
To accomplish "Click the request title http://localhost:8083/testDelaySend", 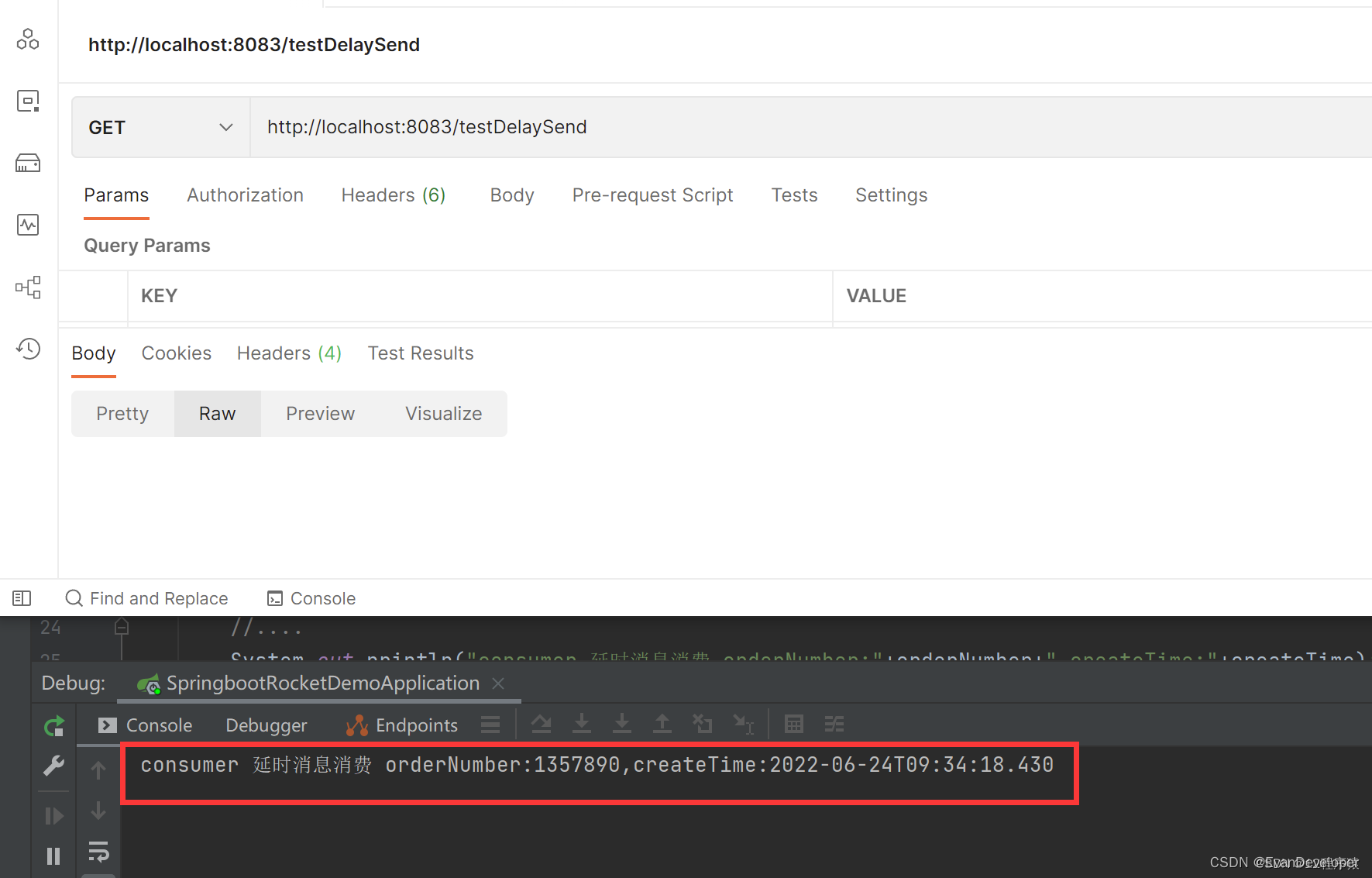I will [x=254, y=45].
